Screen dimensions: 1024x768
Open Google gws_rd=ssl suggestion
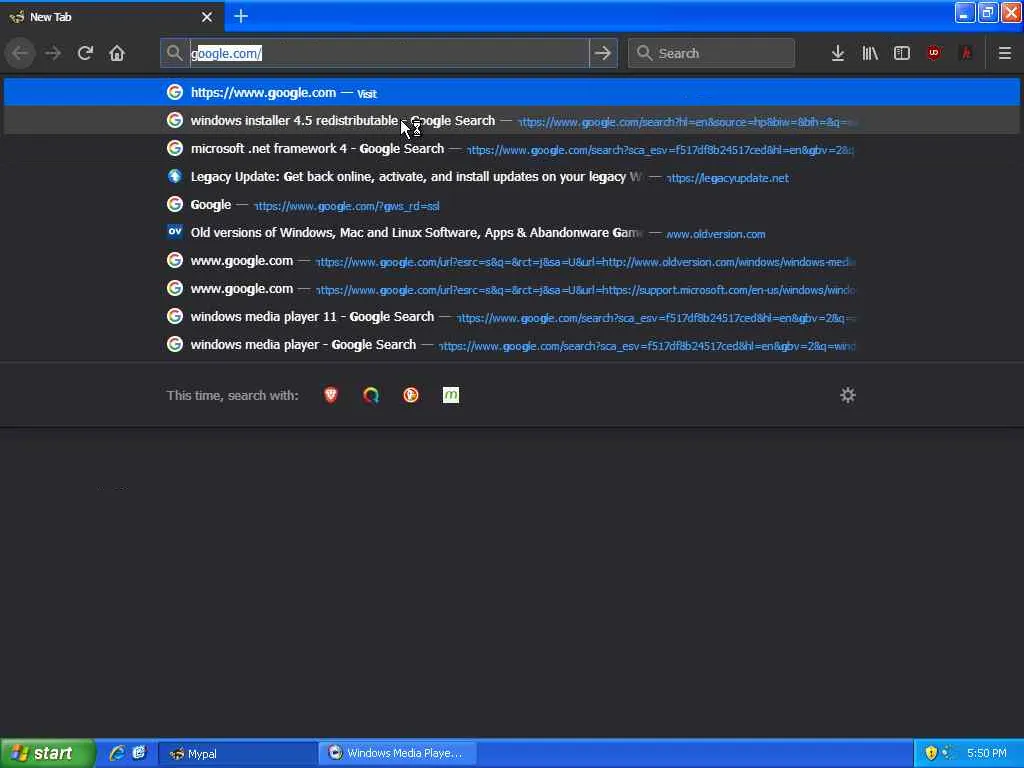tap(512, 205)
